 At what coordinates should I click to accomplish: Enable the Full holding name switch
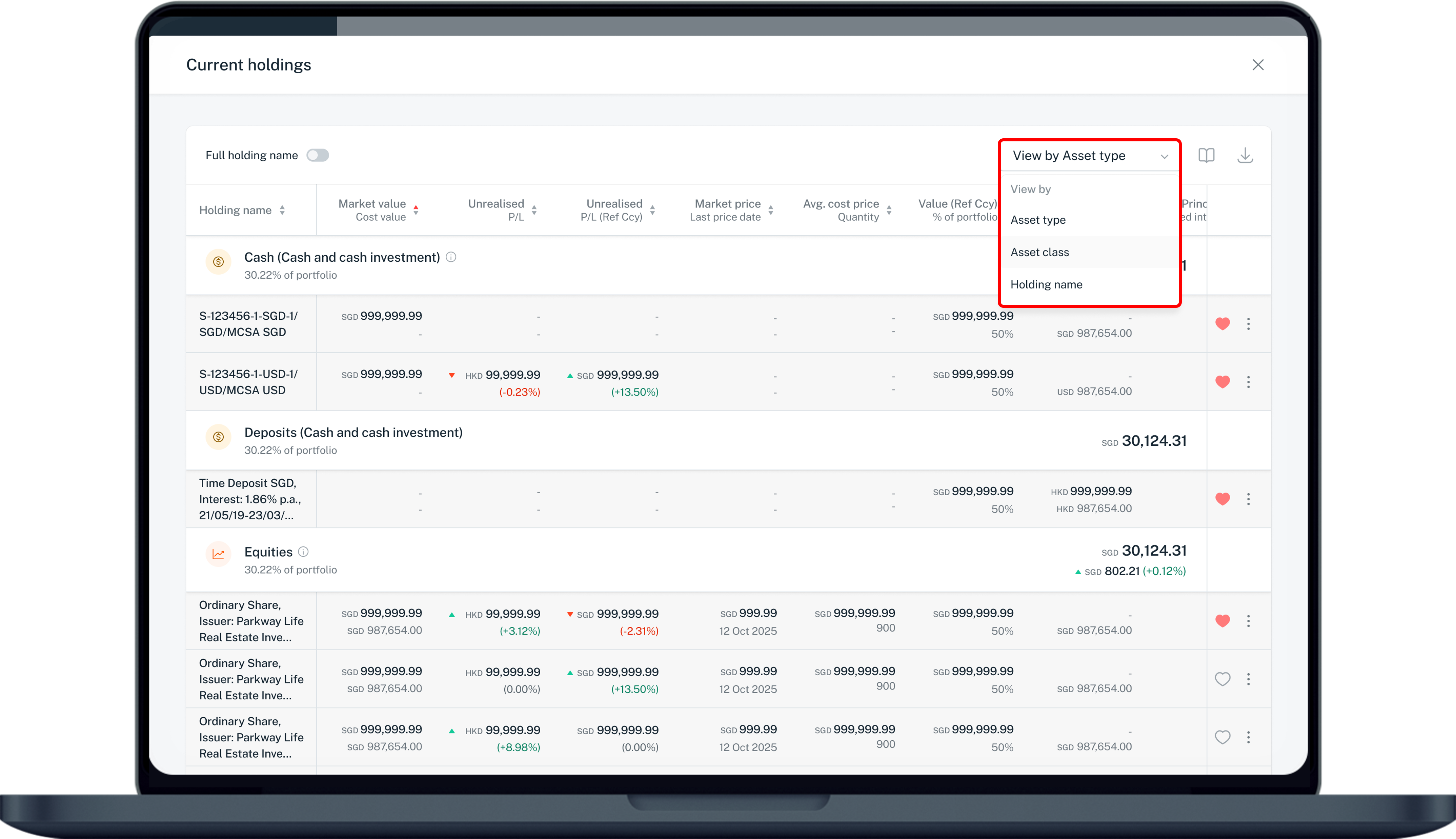click(x=317, y=156)
